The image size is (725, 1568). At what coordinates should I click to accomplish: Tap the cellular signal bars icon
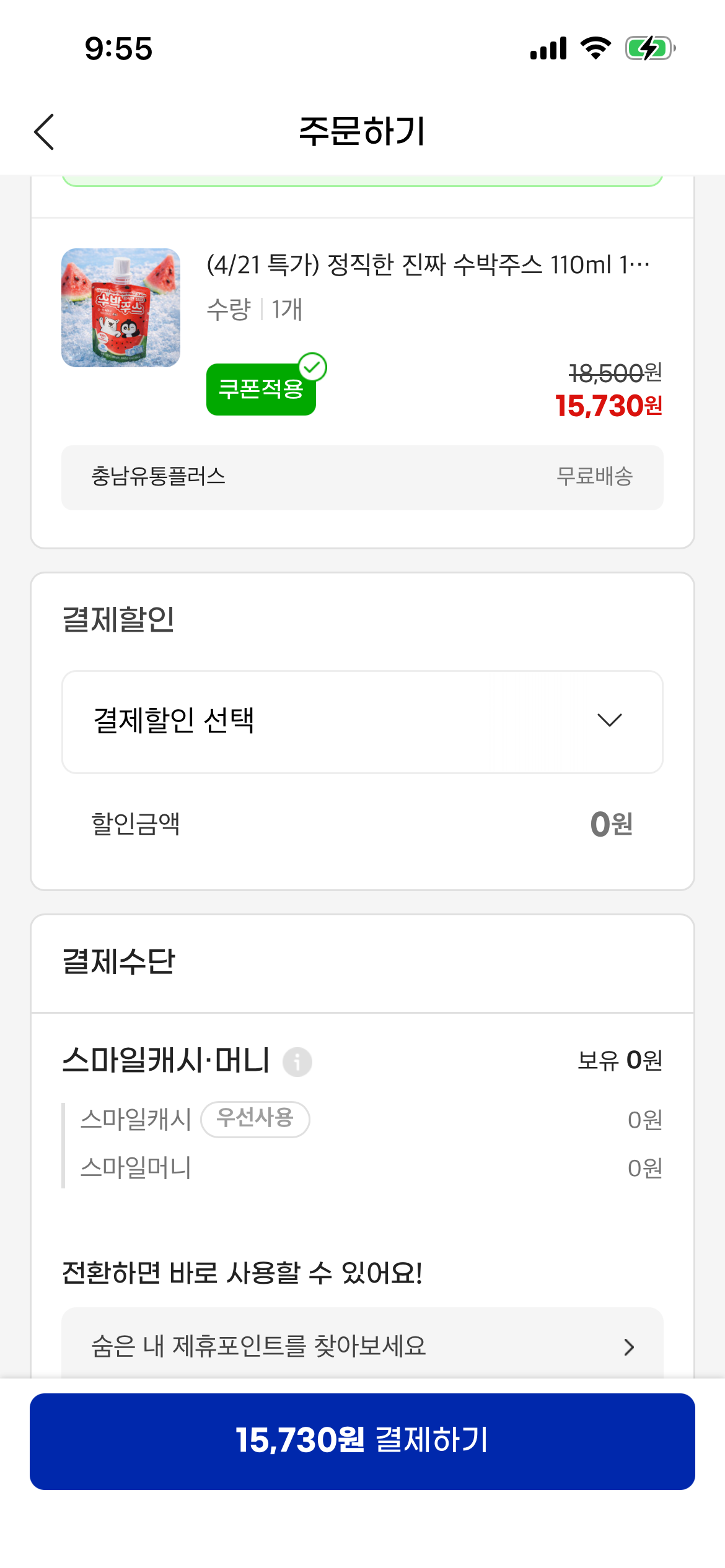pyautogui.click(x=548, y=48)
